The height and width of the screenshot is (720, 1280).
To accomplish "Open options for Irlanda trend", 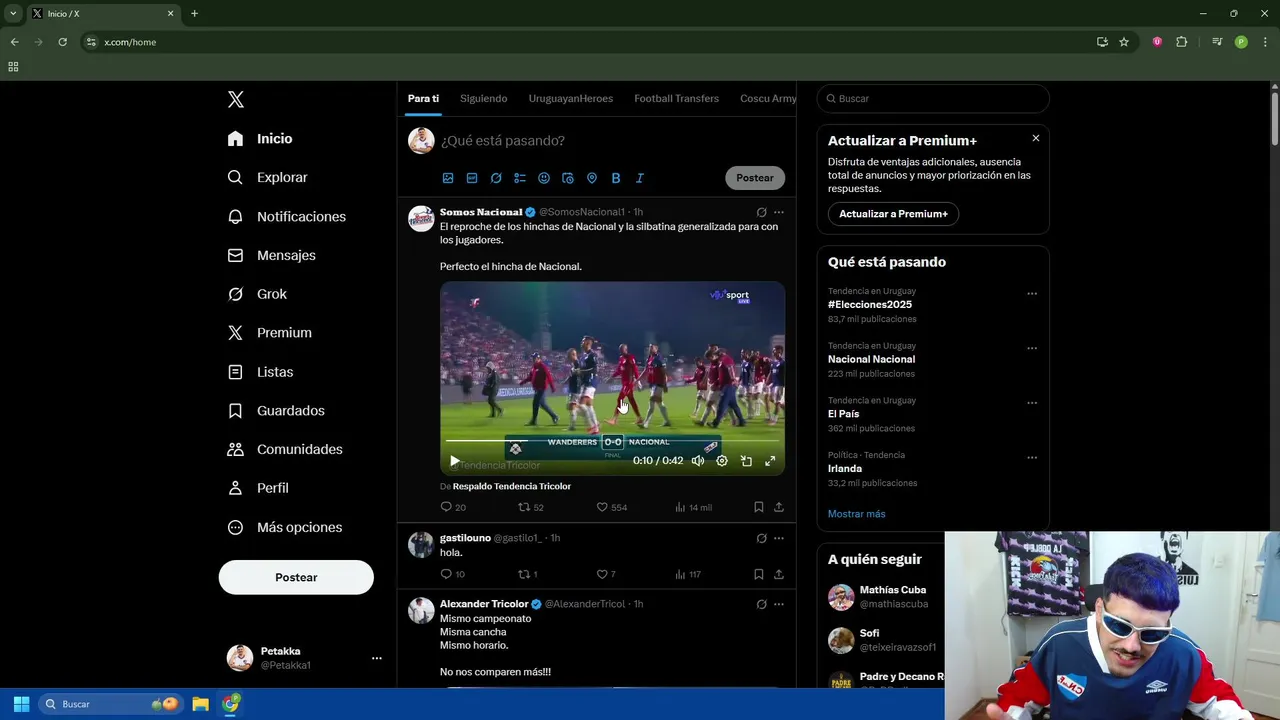I will [1032, 458].
